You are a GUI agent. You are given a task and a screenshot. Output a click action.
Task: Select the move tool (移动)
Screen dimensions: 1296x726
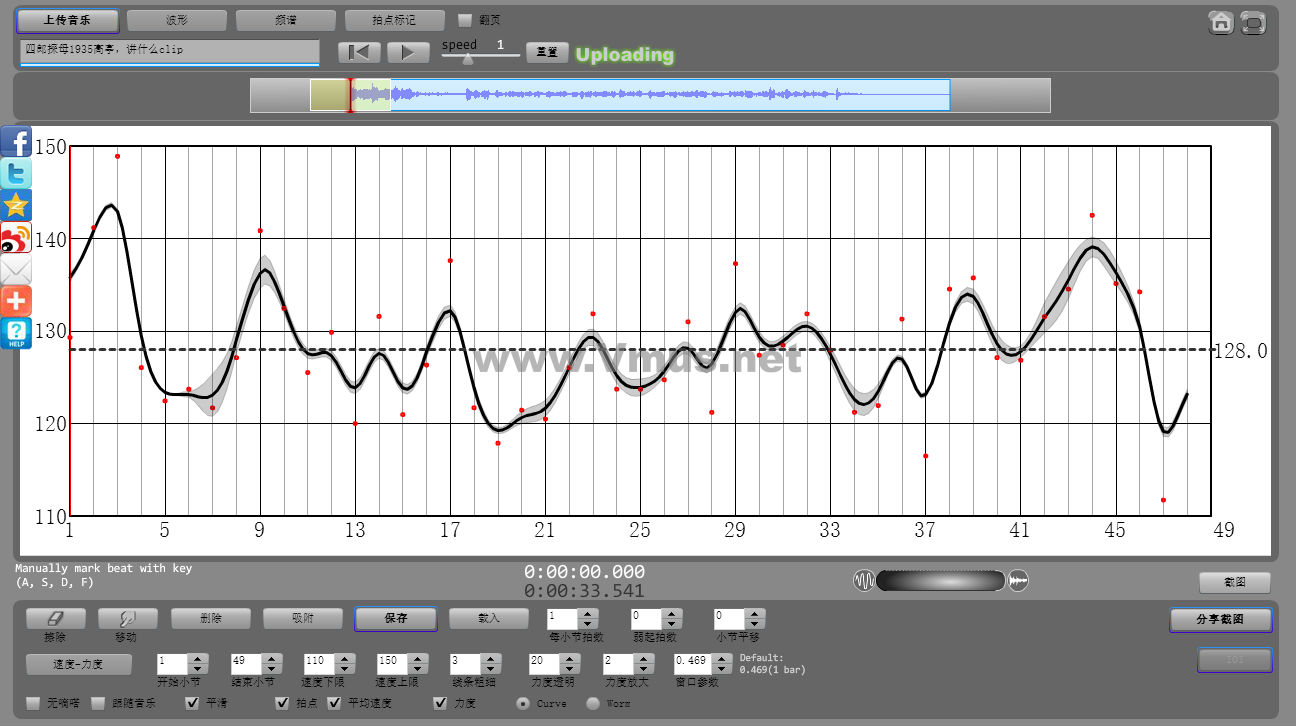tap(127, 619)
